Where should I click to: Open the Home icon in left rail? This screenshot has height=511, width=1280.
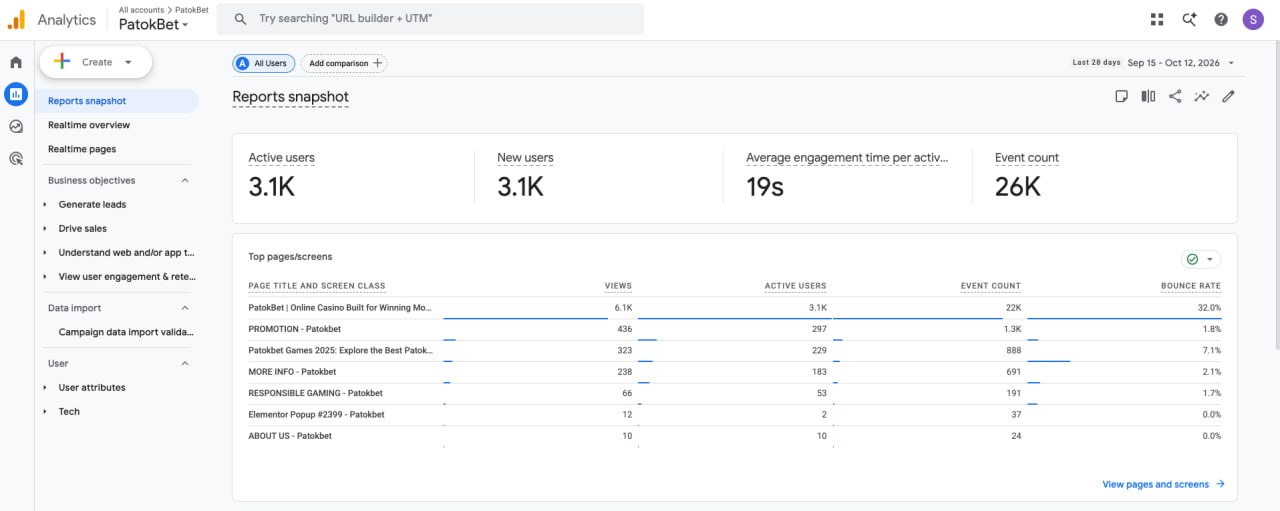click(16, 62)
